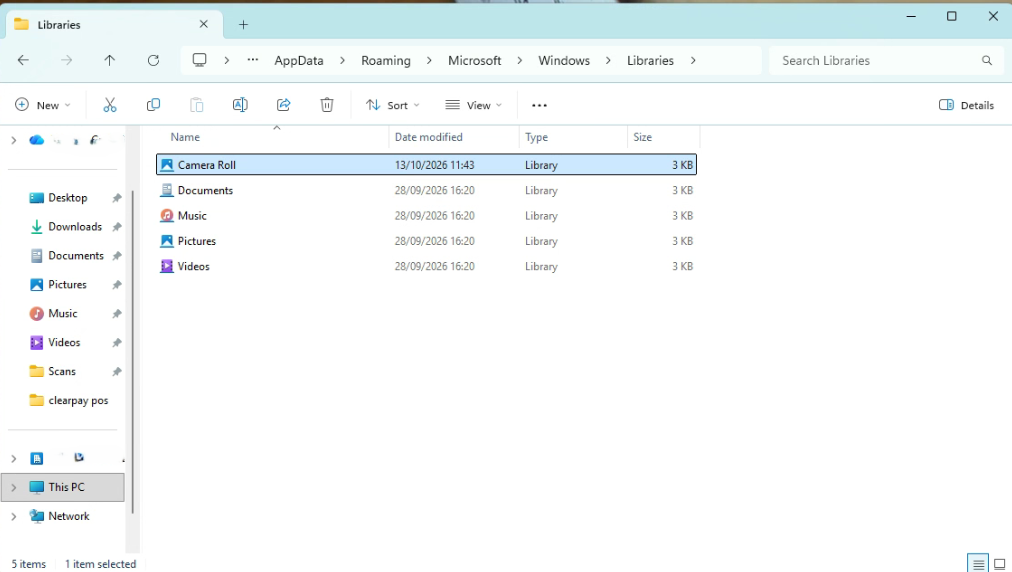Click the Copy icon in toolbar
Image resolution: width=1012 pixels, height=572 pixels.
(x=153, y=105)
